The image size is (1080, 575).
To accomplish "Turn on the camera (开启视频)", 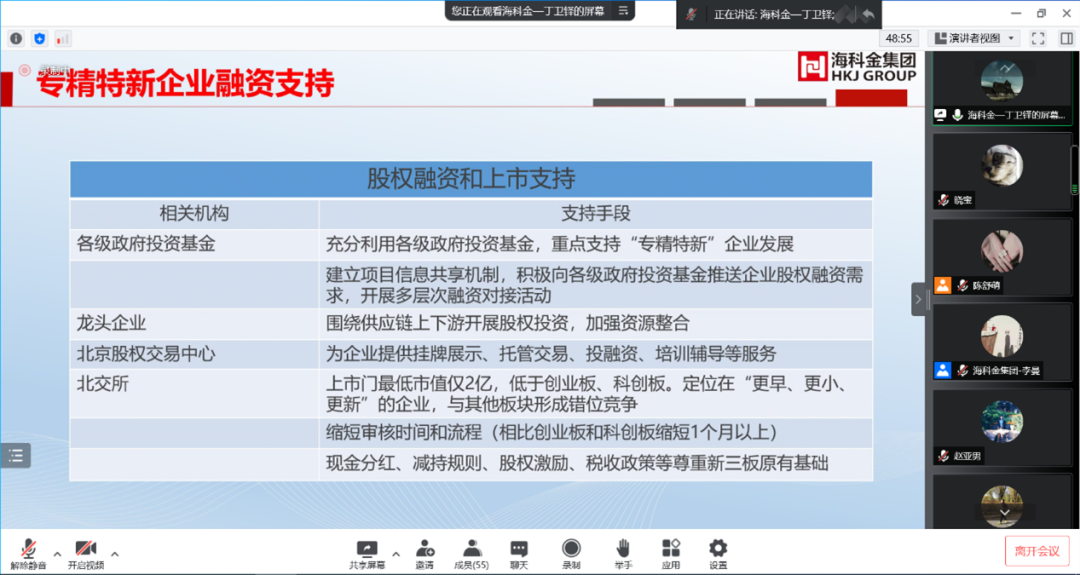I will (x=86, y=551).
